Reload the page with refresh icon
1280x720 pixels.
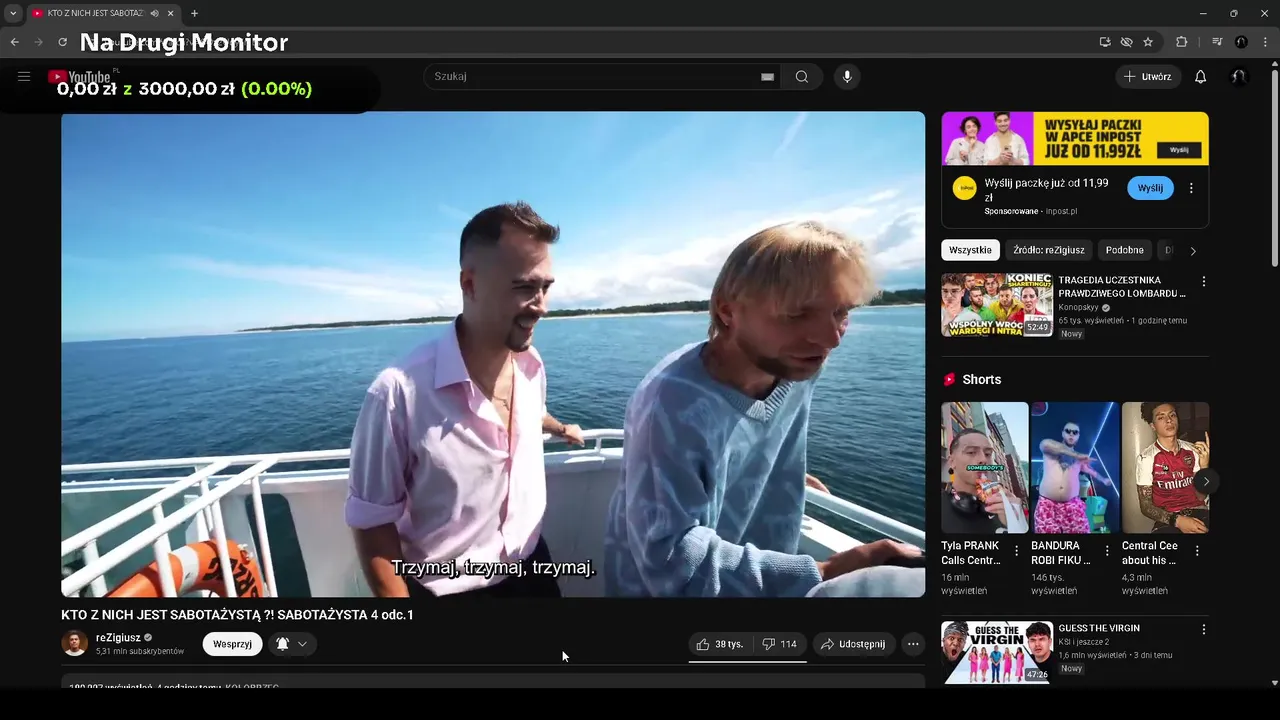pos(62,42)
